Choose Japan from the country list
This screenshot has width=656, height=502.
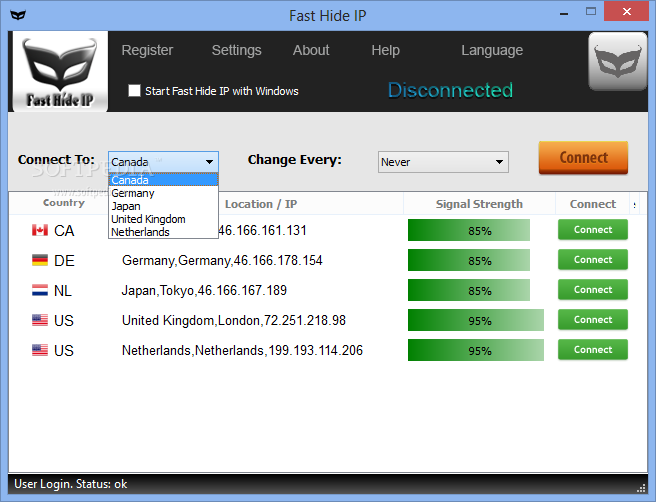163,206
